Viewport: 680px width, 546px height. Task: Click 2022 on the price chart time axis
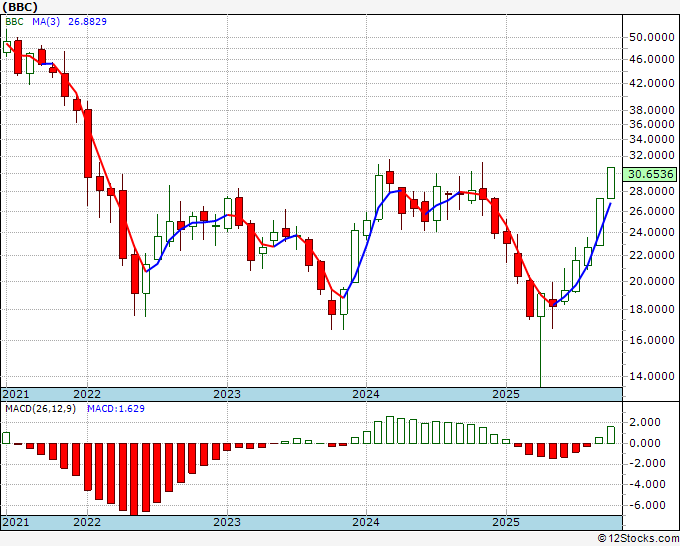point(87,394)
